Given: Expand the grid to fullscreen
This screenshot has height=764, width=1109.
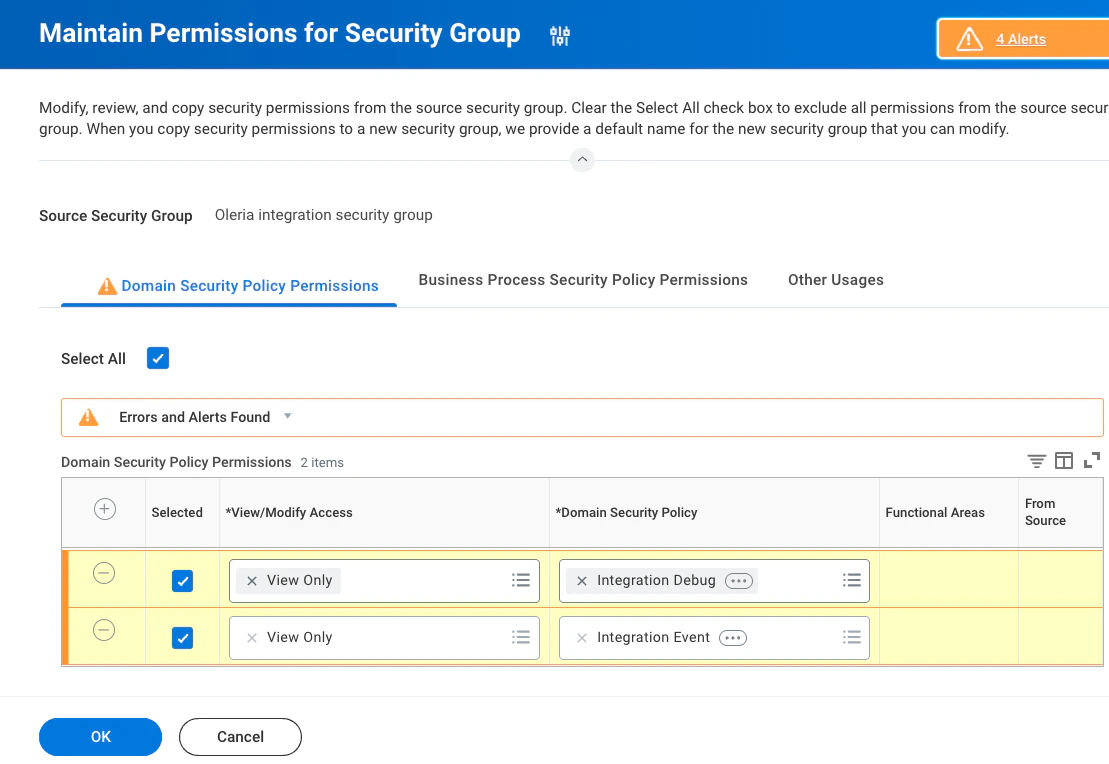Looking at the screenshot, I should 1092,460.
